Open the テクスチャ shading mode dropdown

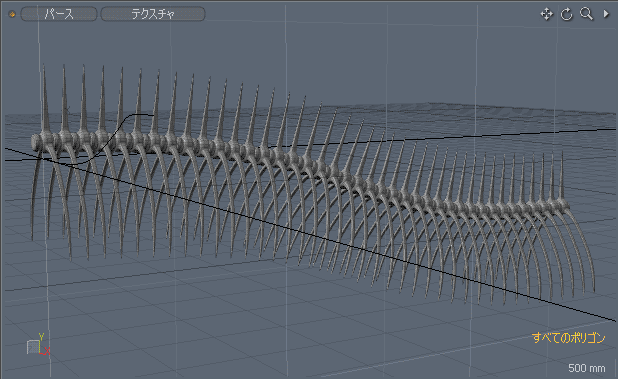[x=153, y=14]
